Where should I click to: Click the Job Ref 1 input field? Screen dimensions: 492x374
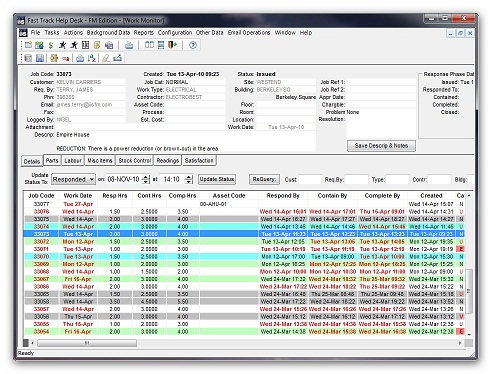(381, 82)
